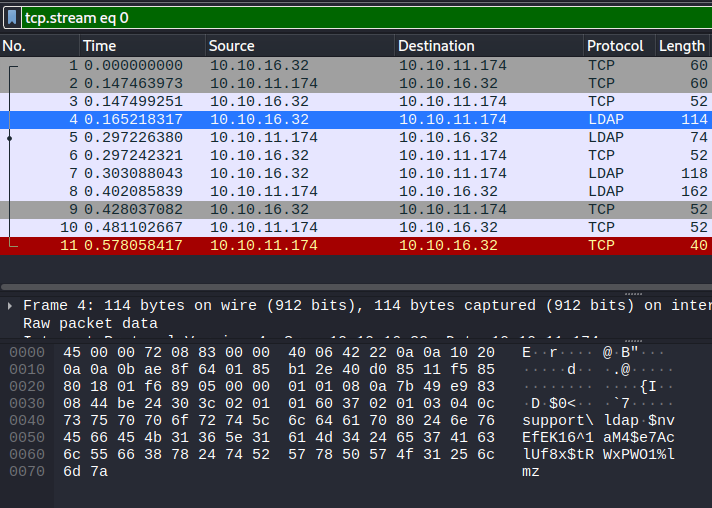Click hex offset 0020 in bytes pane

point(27,387)
